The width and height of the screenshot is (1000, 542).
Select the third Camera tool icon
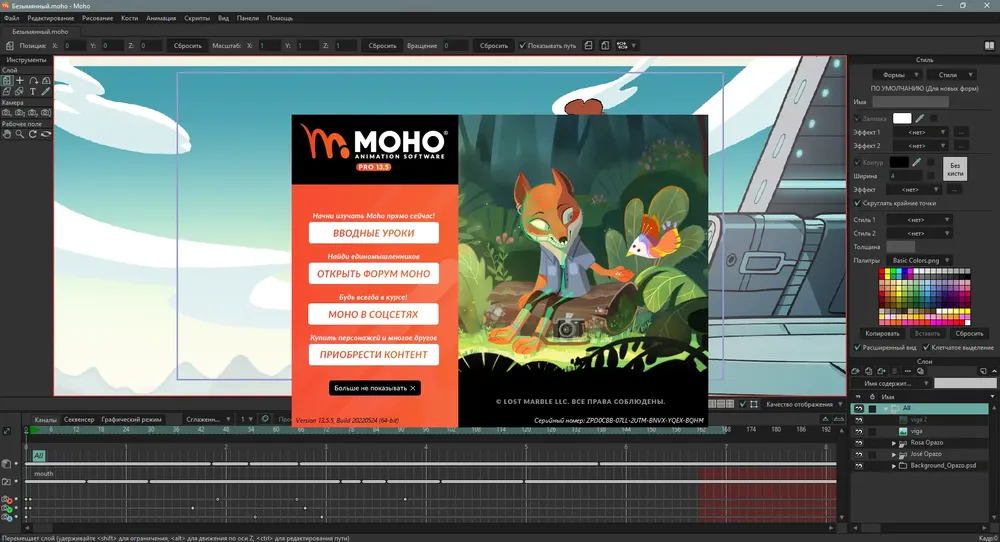pos(33,113)
